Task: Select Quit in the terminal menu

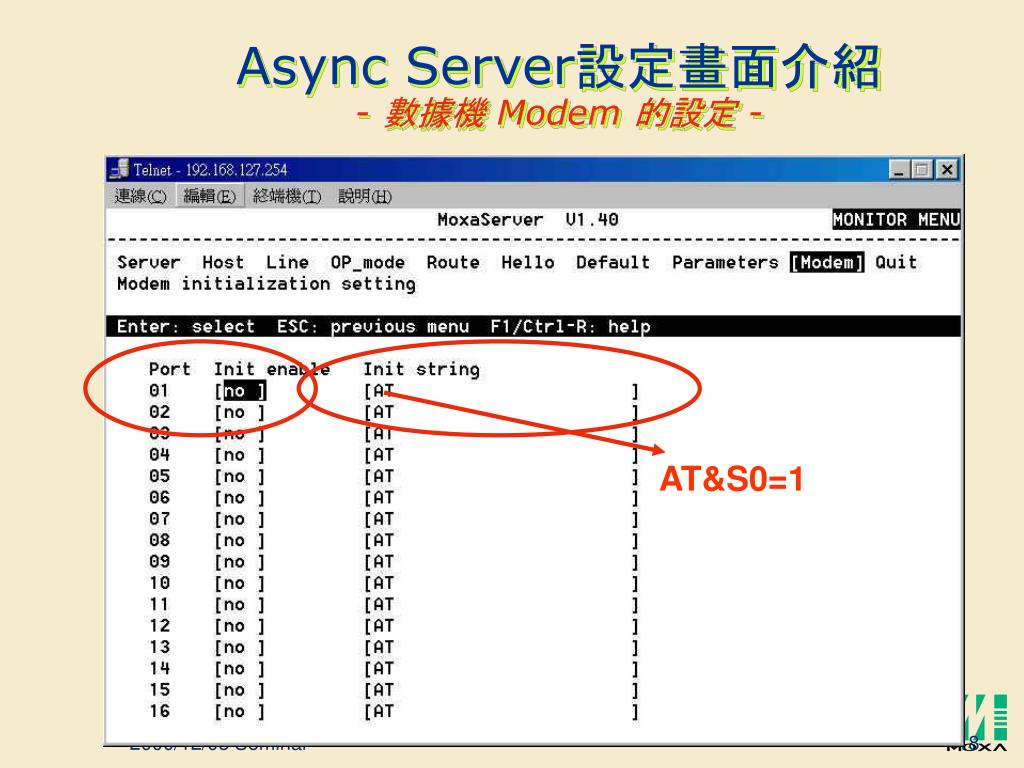Action: 896,263
